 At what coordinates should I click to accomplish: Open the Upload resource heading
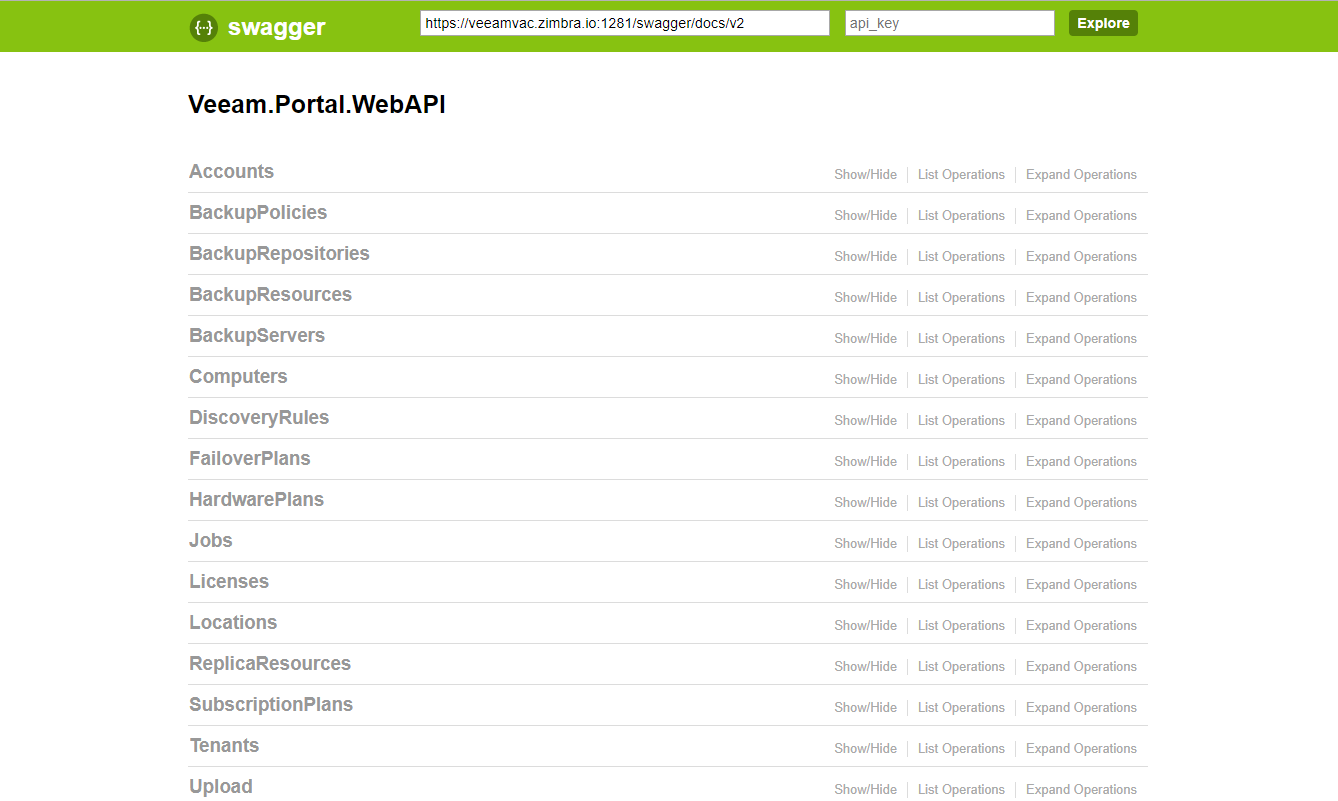click(221, 787)
